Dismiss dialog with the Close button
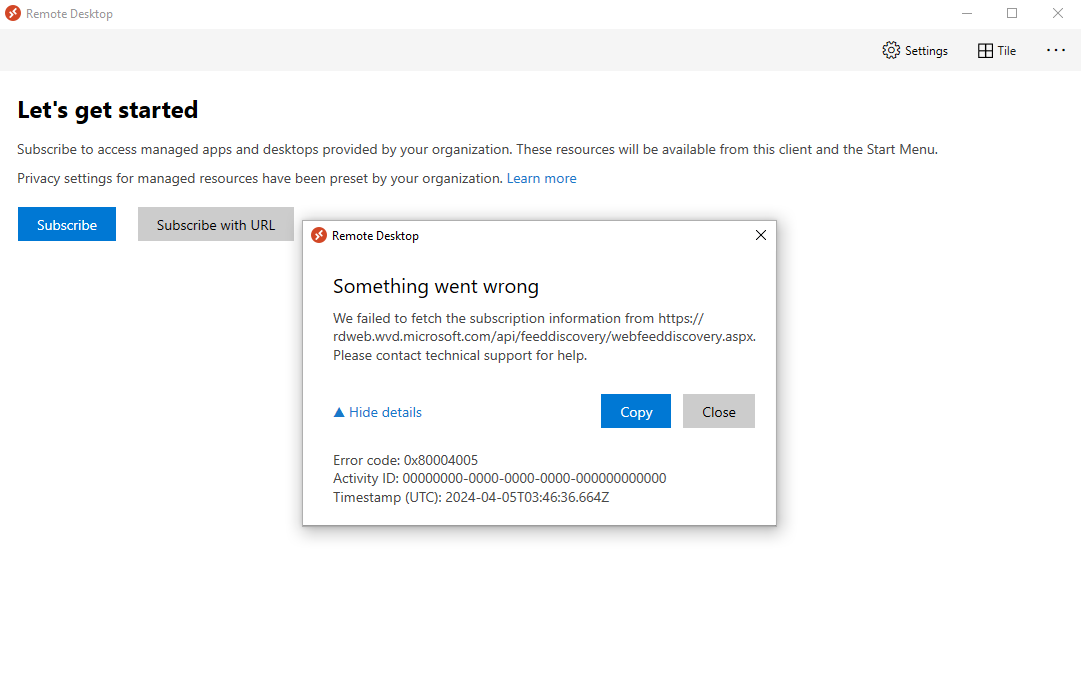This screenshot has width=1081, height=689. 718,411
